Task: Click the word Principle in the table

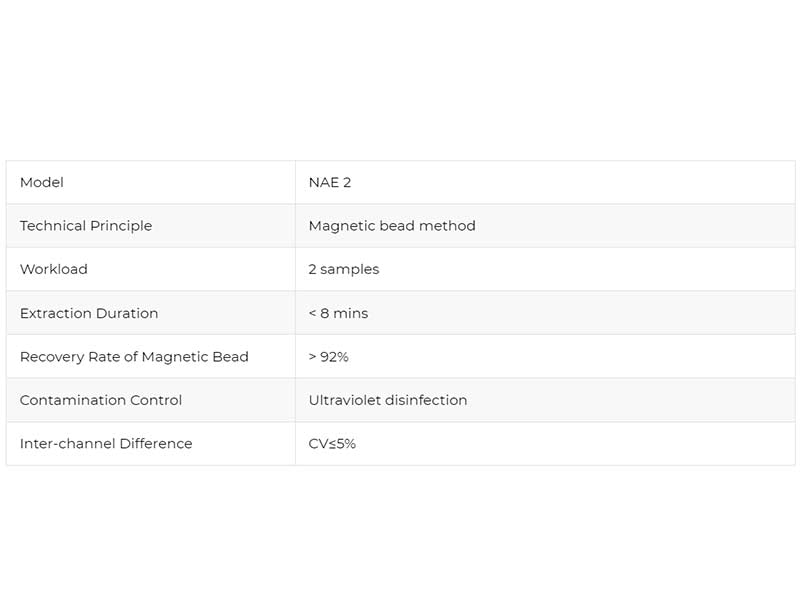Action: click(121, 226)
